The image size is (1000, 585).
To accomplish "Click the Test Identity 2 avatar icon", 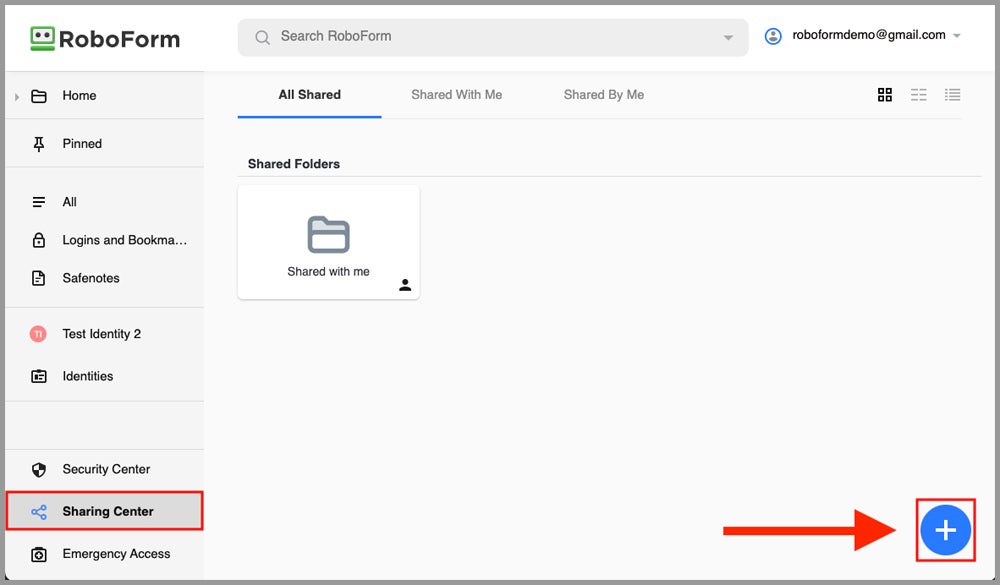I will (38, 334).
